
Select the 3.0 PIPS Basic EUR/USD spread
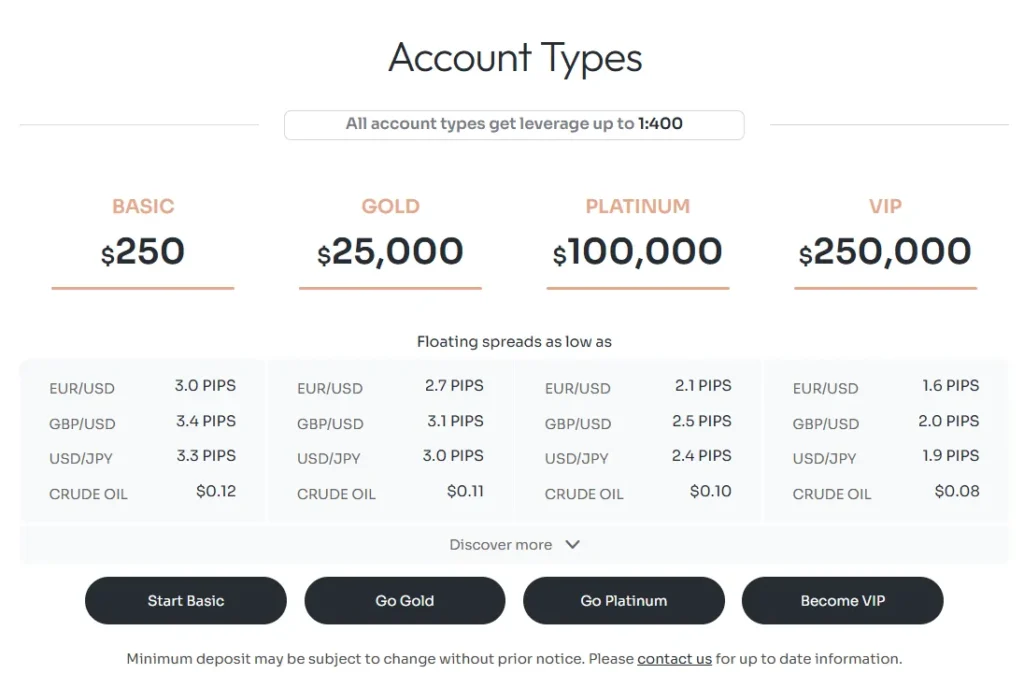205,386
